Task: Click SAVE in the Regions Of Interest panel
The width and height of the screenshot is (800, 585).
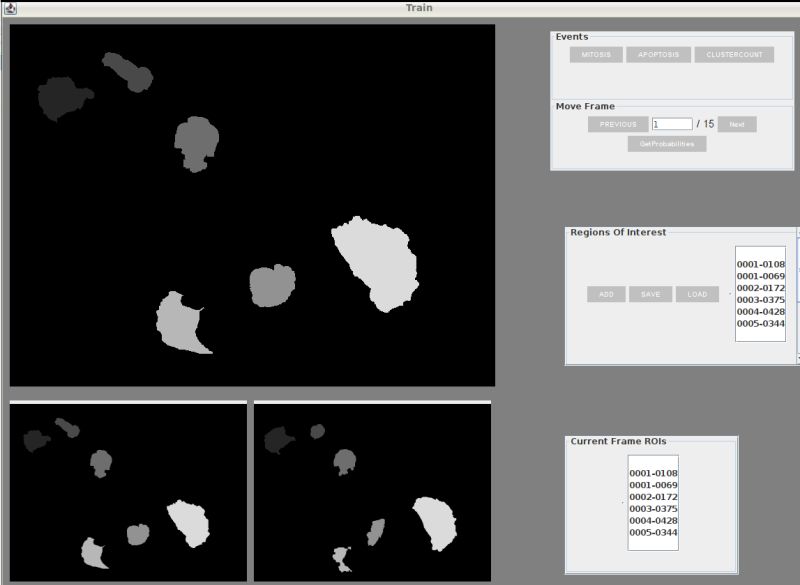Action: tap(652, 294)
